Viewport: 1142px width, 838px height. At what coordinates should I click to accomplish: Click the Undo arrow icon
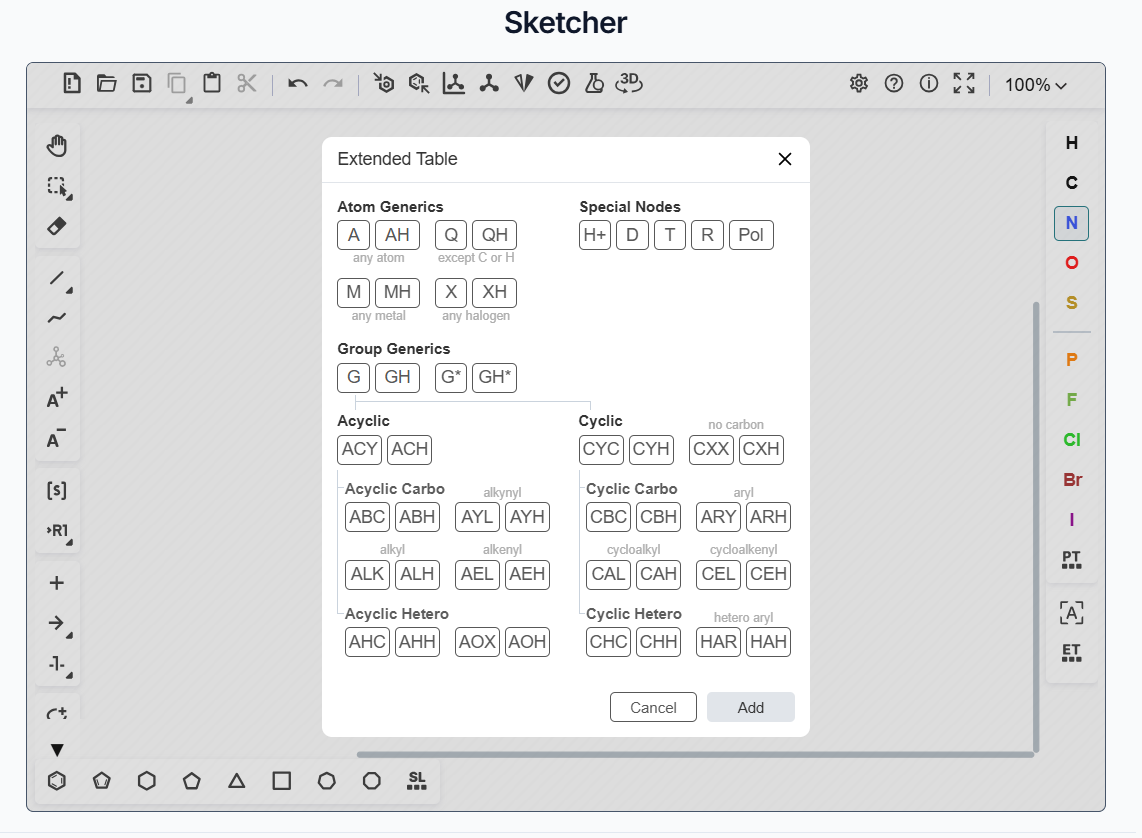tap(297, 84)
